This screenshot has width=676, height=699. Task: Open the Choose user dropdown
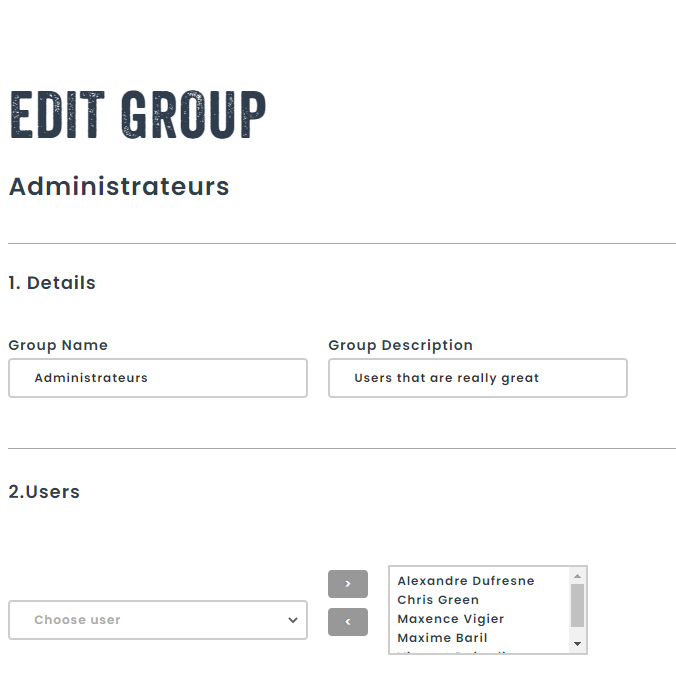[158, 620]
